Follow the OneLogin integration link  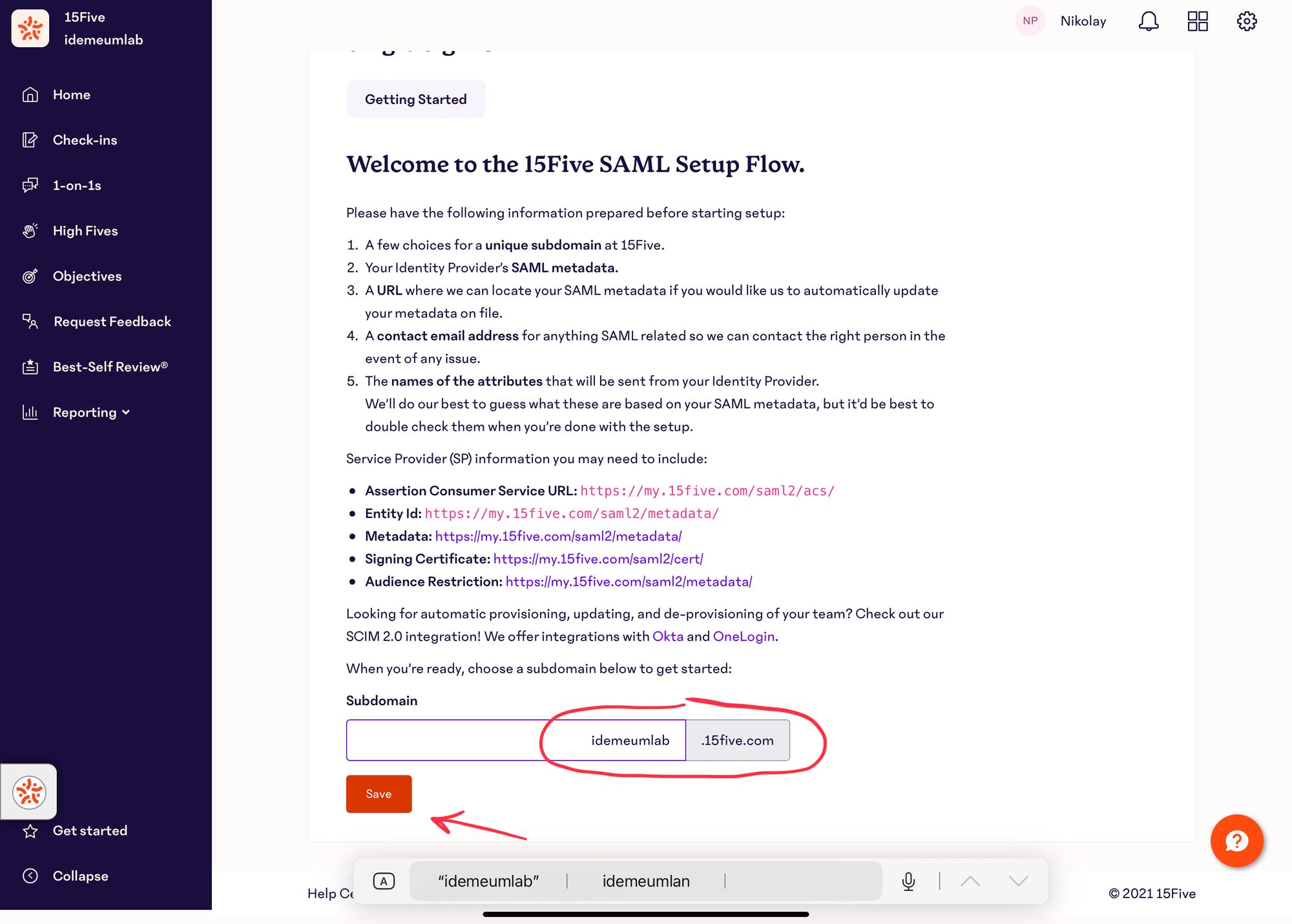coord(744,637)
